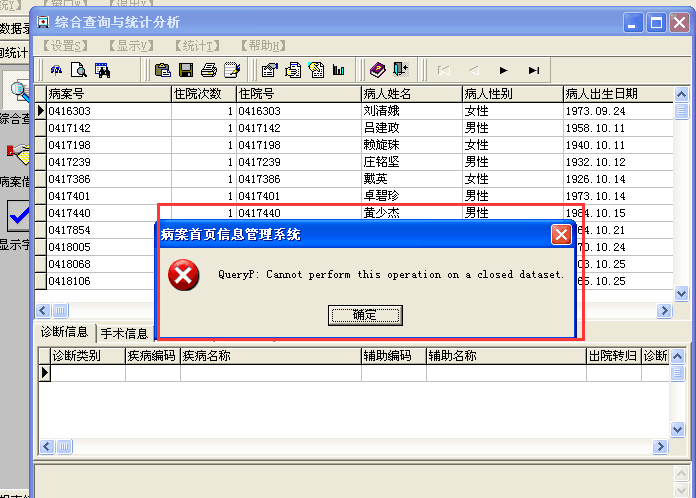The height and width of the screenshot is (498, 696).
Task: Switch to the 诊断信息 tab
Action: click(x=65, y=332)
